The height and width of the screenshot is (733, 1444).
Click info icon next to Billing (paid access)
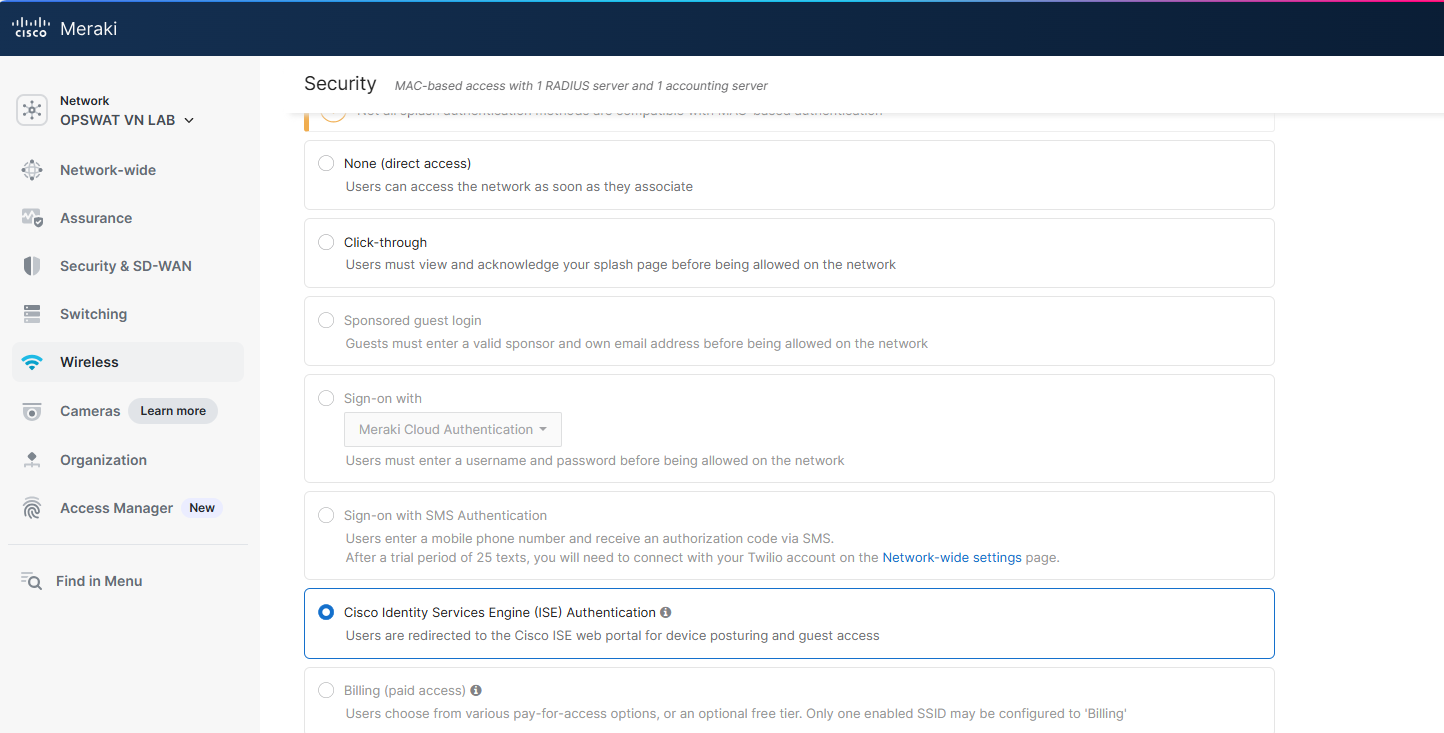point(476,690)
